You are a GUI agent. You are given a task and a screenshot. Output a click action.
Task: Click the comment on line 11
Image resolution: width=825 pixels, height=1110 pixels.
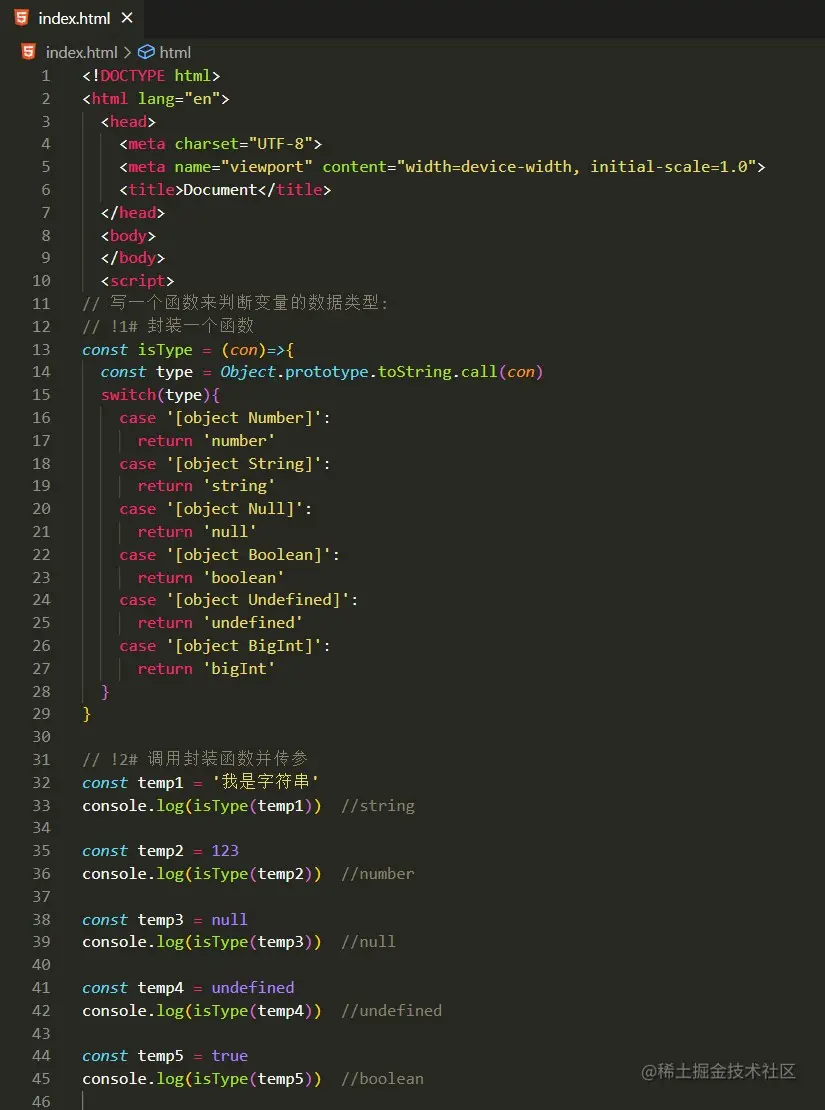point(236,304)
